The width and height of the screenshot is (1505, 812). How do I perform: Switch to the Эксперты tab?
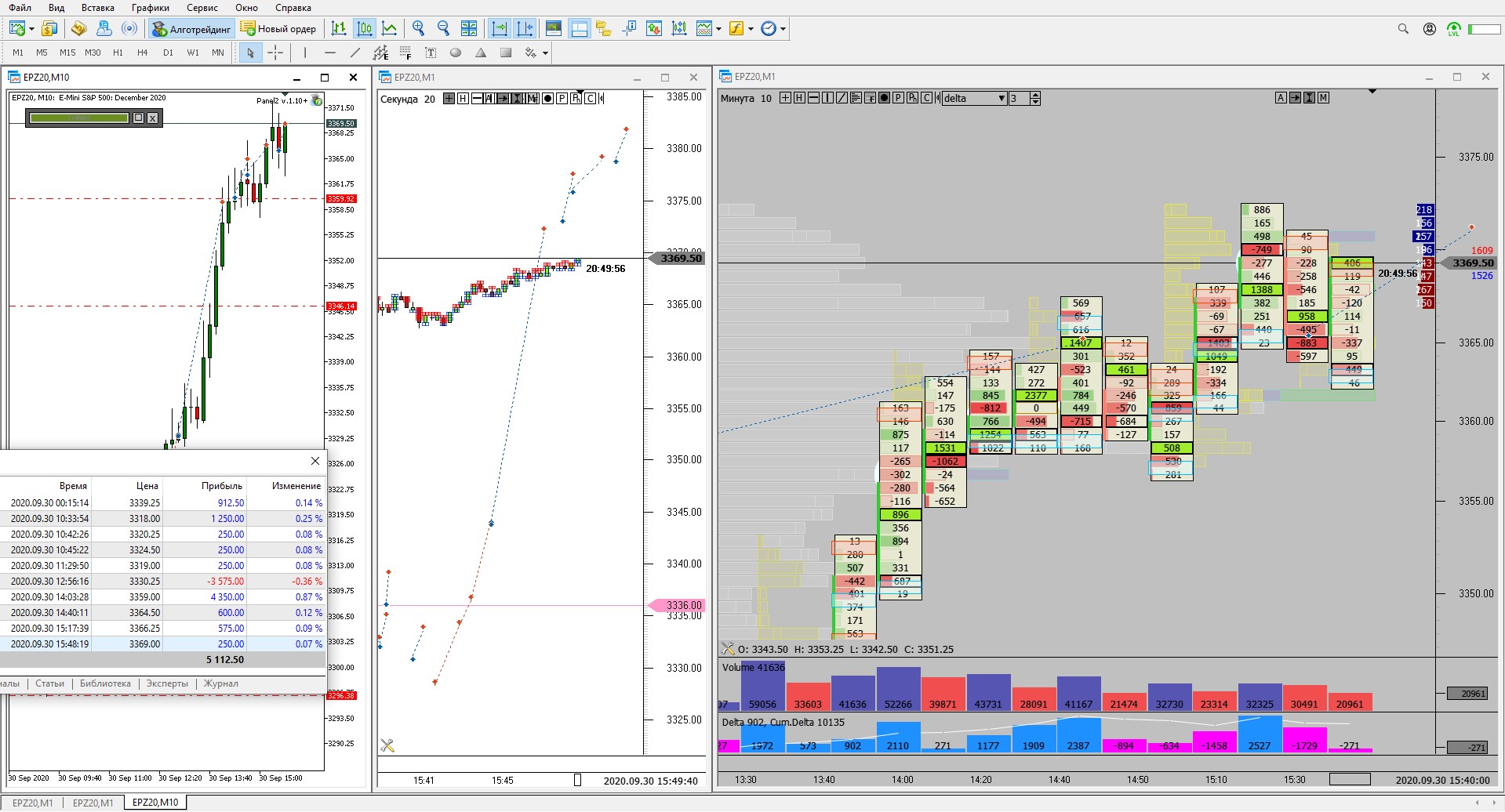pos(167,683)
